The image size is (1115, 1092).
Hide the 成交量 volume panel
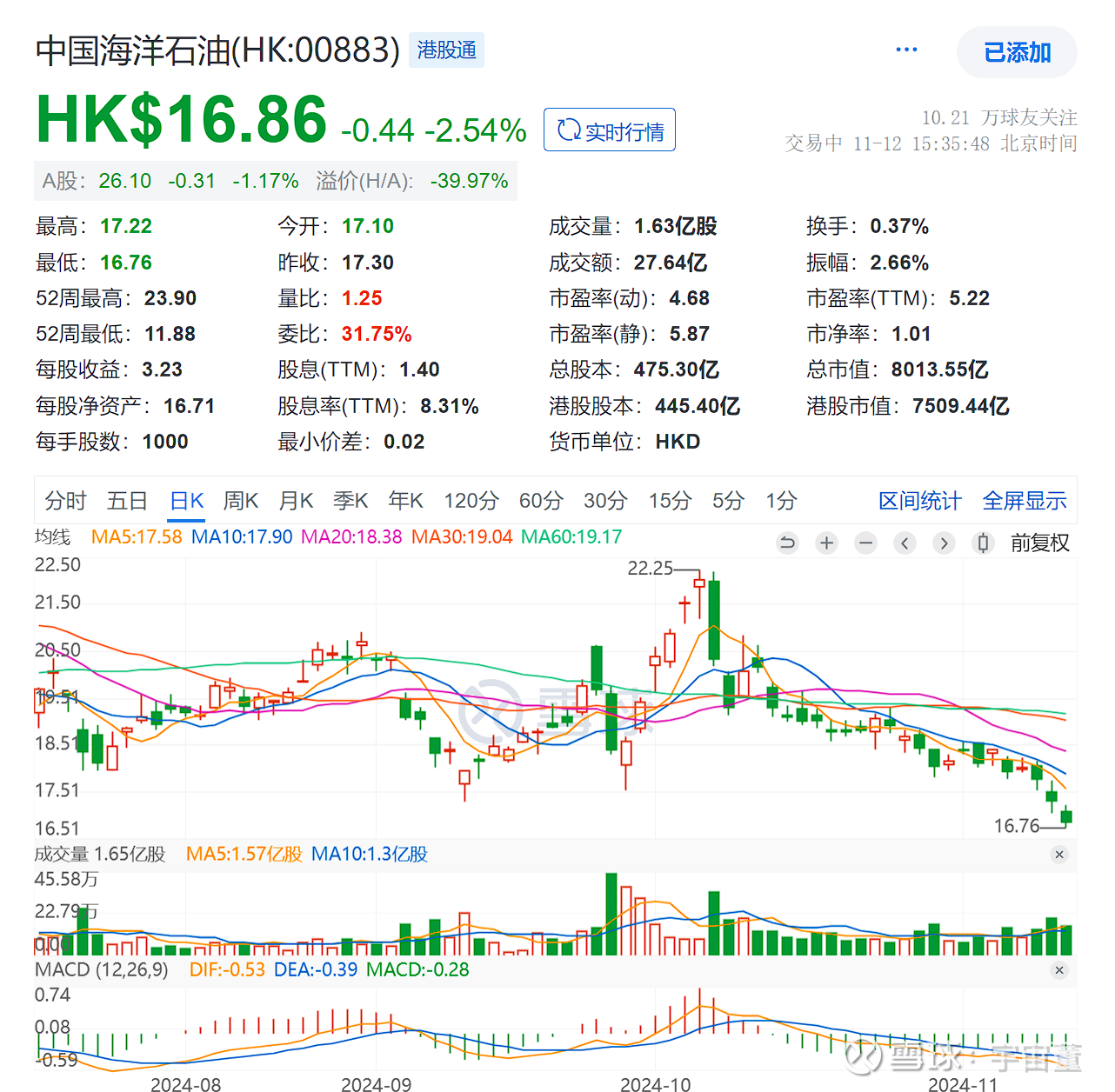pyautogui.click(x=1059, y=855)
